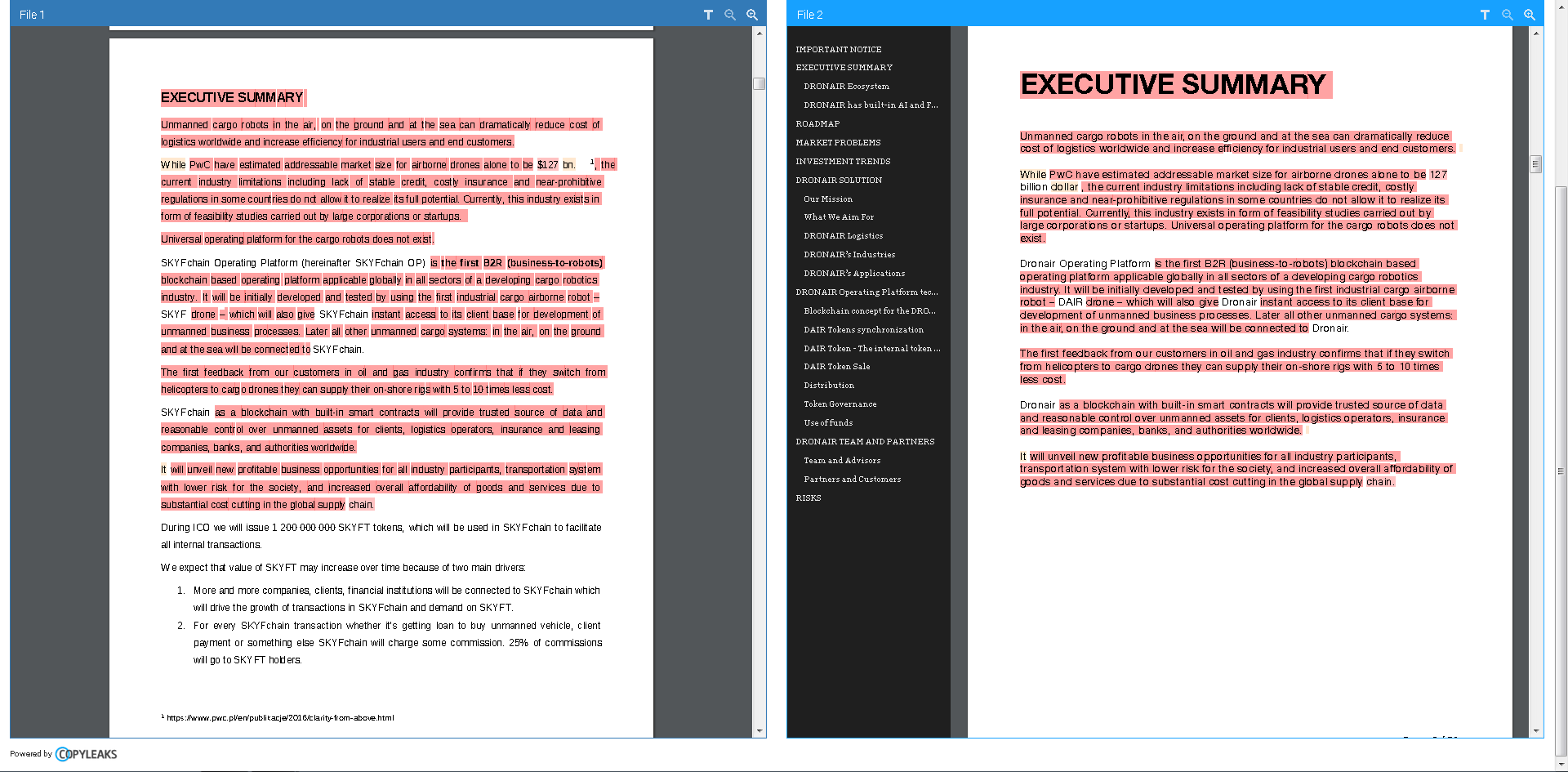Jump to RISKS bookmark
The width and height of the screenshot is (1568, 772).
point(808,498)
